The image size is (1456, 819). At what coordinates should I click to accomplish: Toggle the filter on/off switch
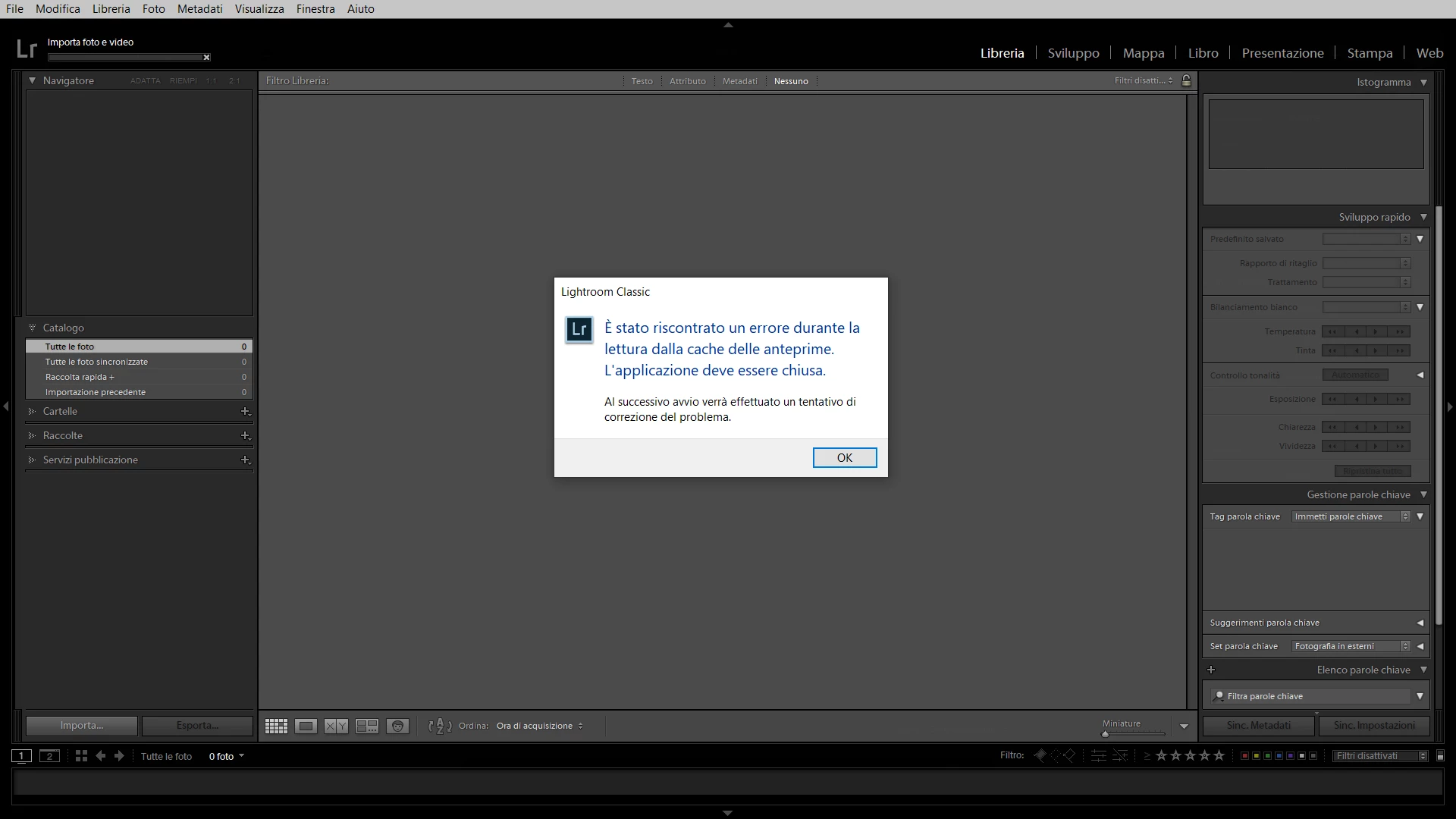coord(1440,756)
